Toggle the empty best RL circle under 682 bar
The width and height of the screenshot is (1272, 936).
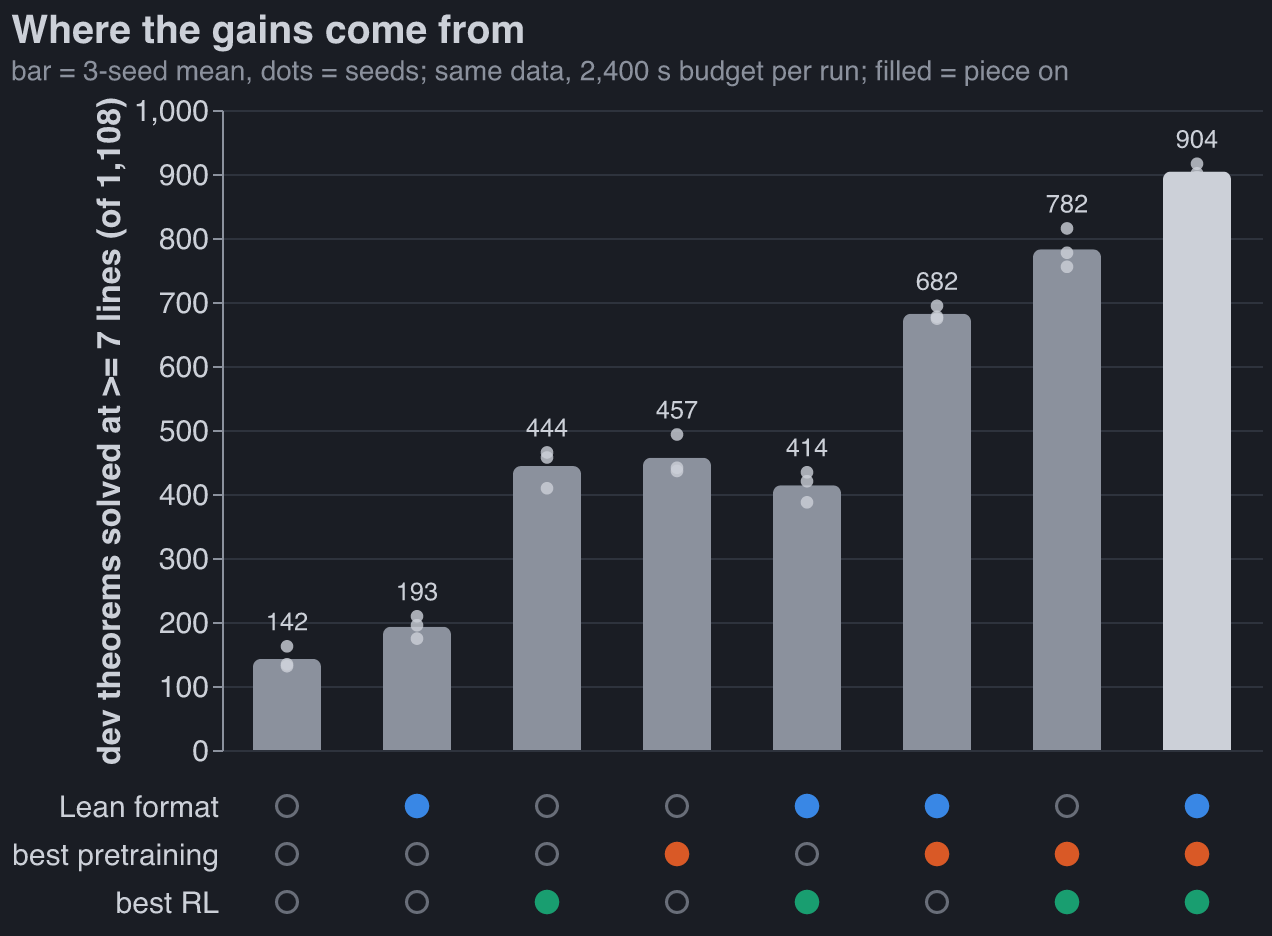tap(937, 902)
